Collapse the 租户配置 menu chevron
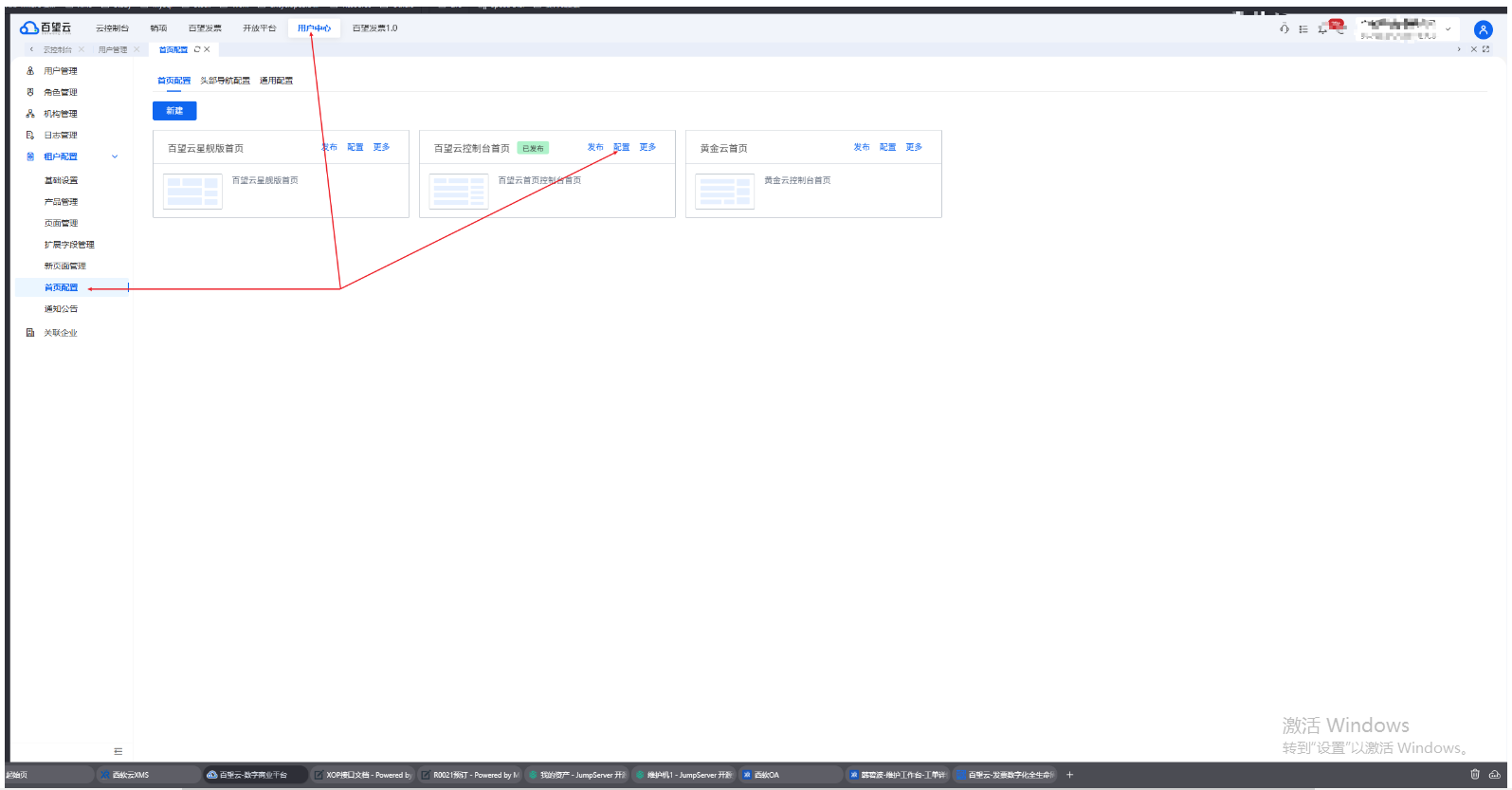 (115, 156)
